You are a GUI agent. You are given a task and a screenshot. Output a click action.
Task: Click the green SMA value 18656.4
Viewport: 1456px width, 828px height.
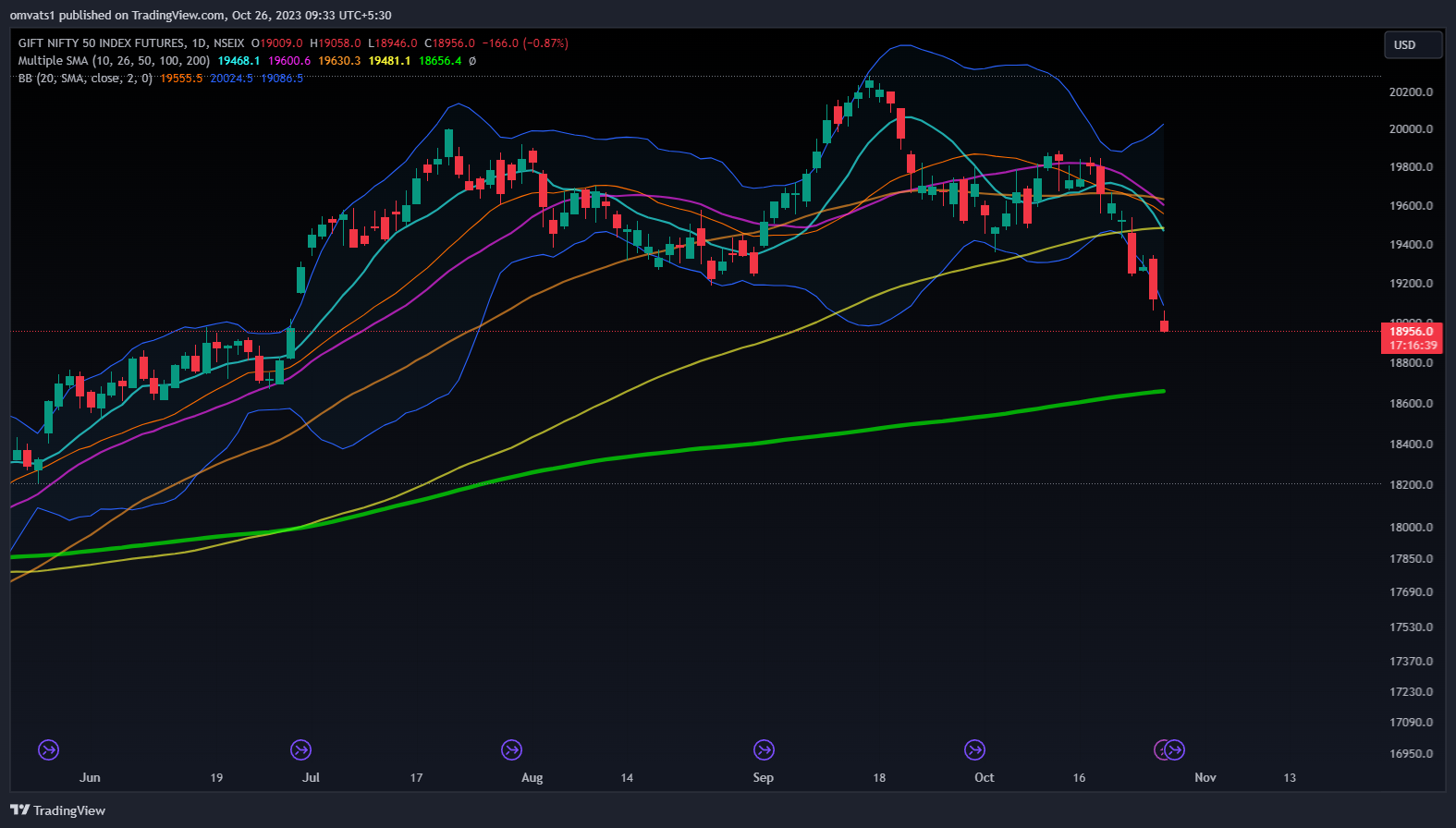click(x=440, y=61)
